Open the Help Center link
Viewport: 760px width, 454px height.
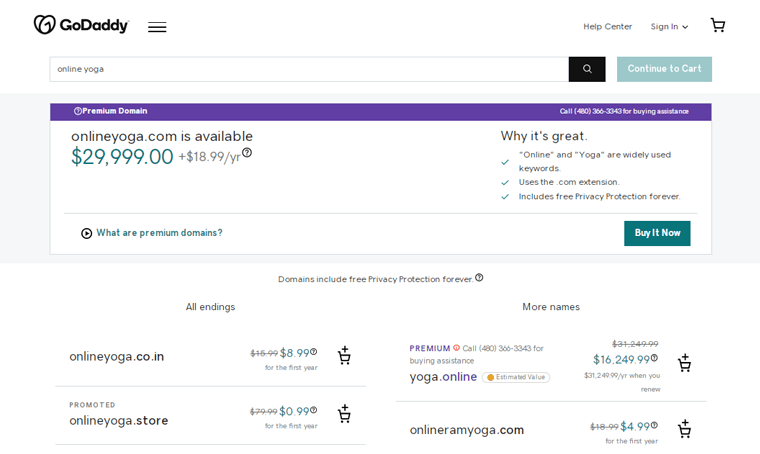click(x=607, y=26)
